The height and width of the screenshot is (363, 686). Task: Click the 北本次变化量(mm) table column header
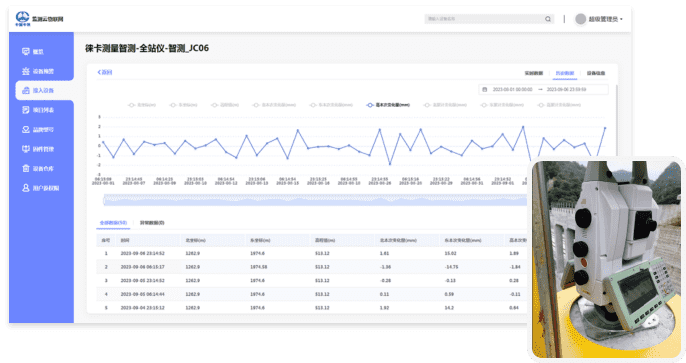[398, 240]
